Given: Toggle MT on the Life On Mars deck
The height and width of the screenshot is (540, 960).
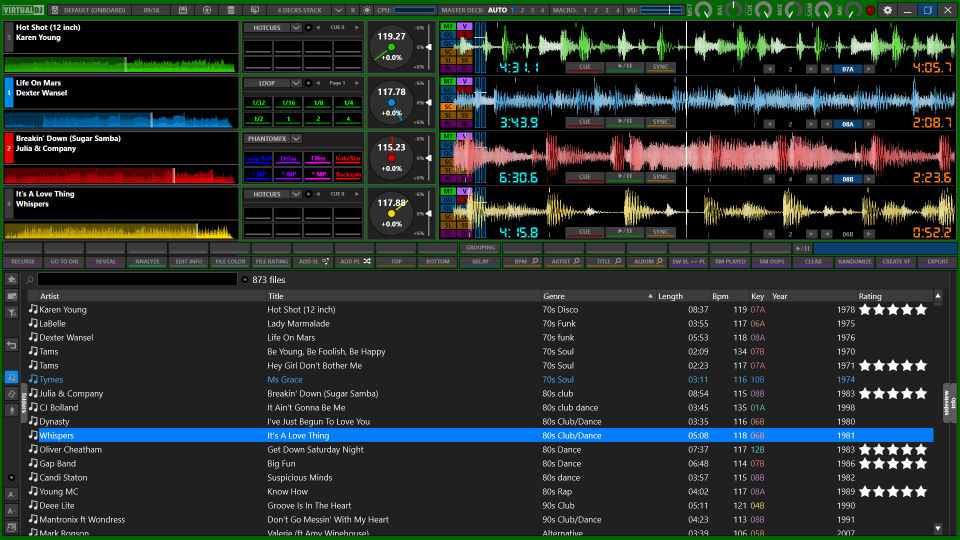Looking at the screenshot, I should click(448, 81).
